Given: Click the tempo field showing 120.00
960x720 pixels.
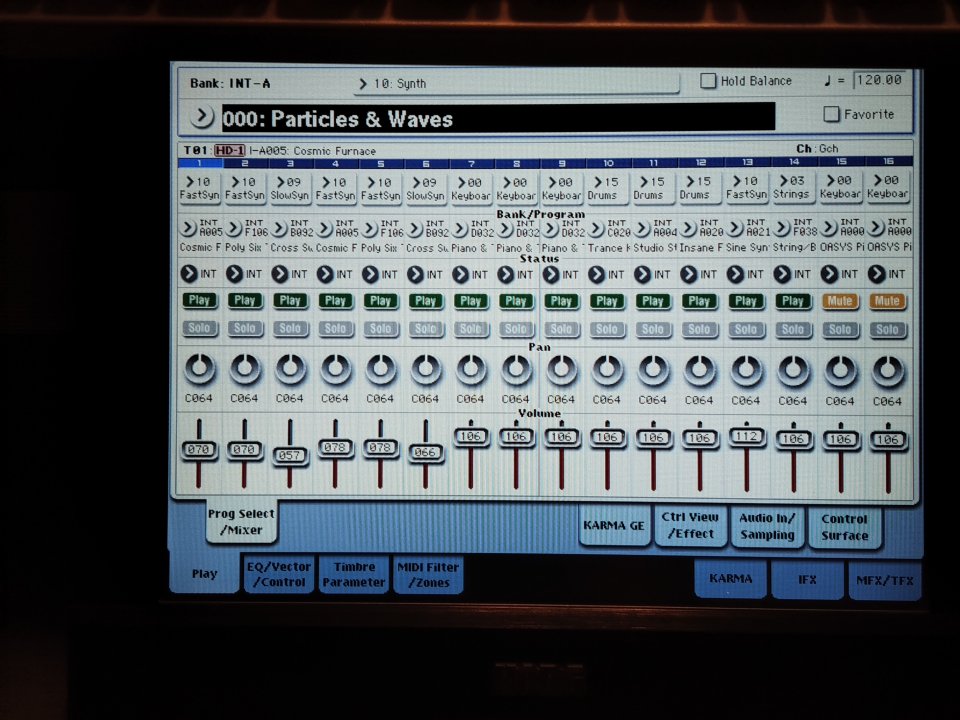Looking at the screenshot, I should coord(879,80).
